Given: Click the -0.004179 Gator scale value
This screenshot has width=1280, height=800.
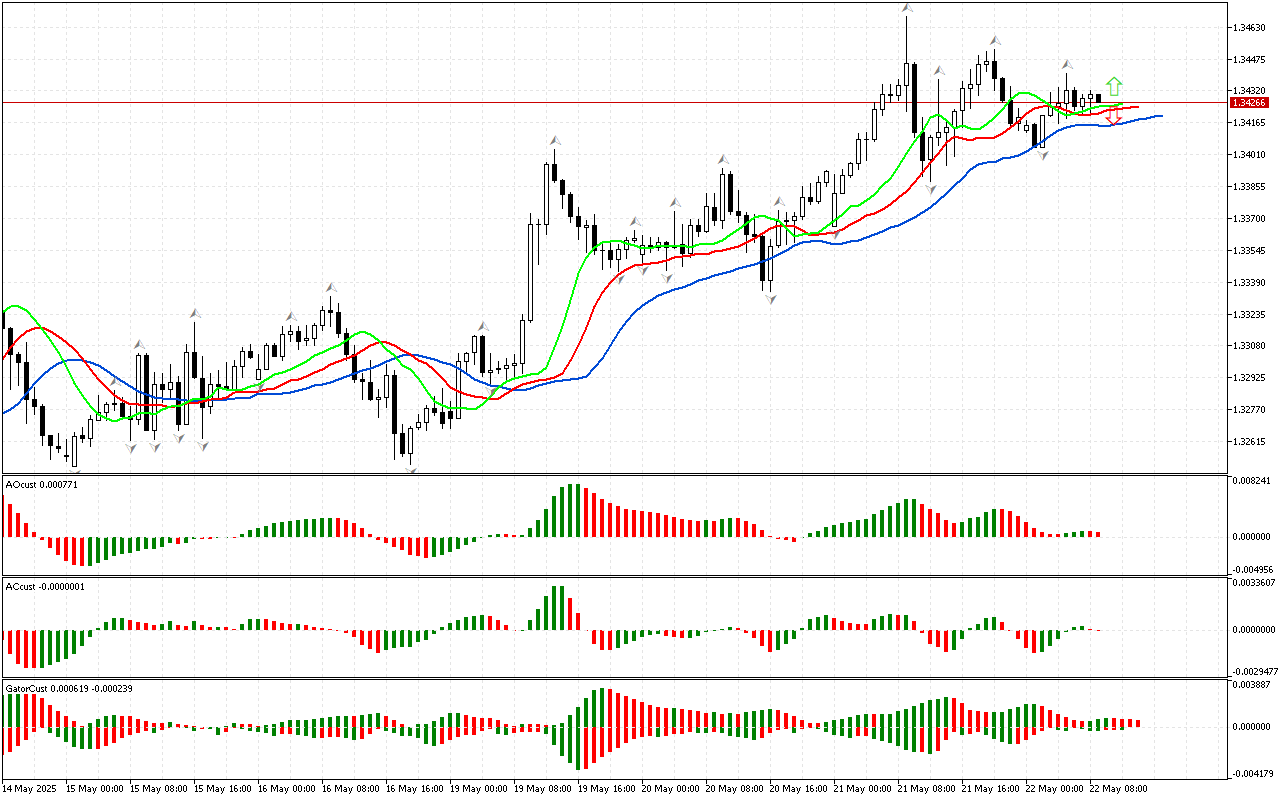Looking at the screenshot, I should click(x=1254, y=773).
